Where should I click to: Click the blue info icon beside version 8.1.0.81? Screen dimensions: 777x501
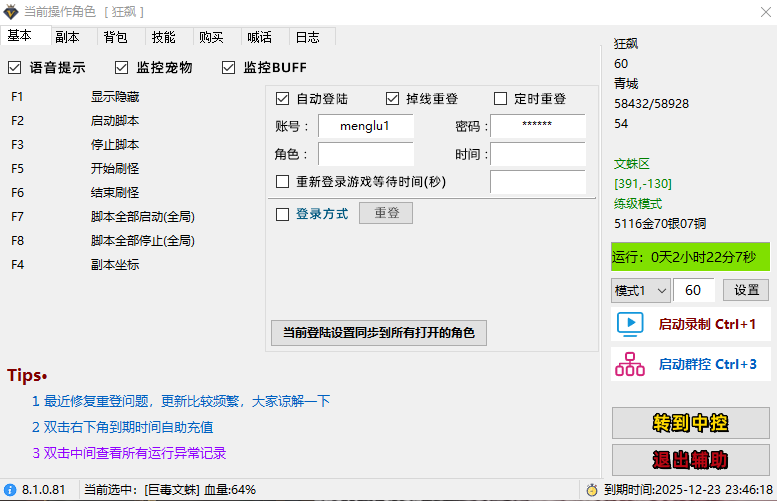[x=10, y=490]
